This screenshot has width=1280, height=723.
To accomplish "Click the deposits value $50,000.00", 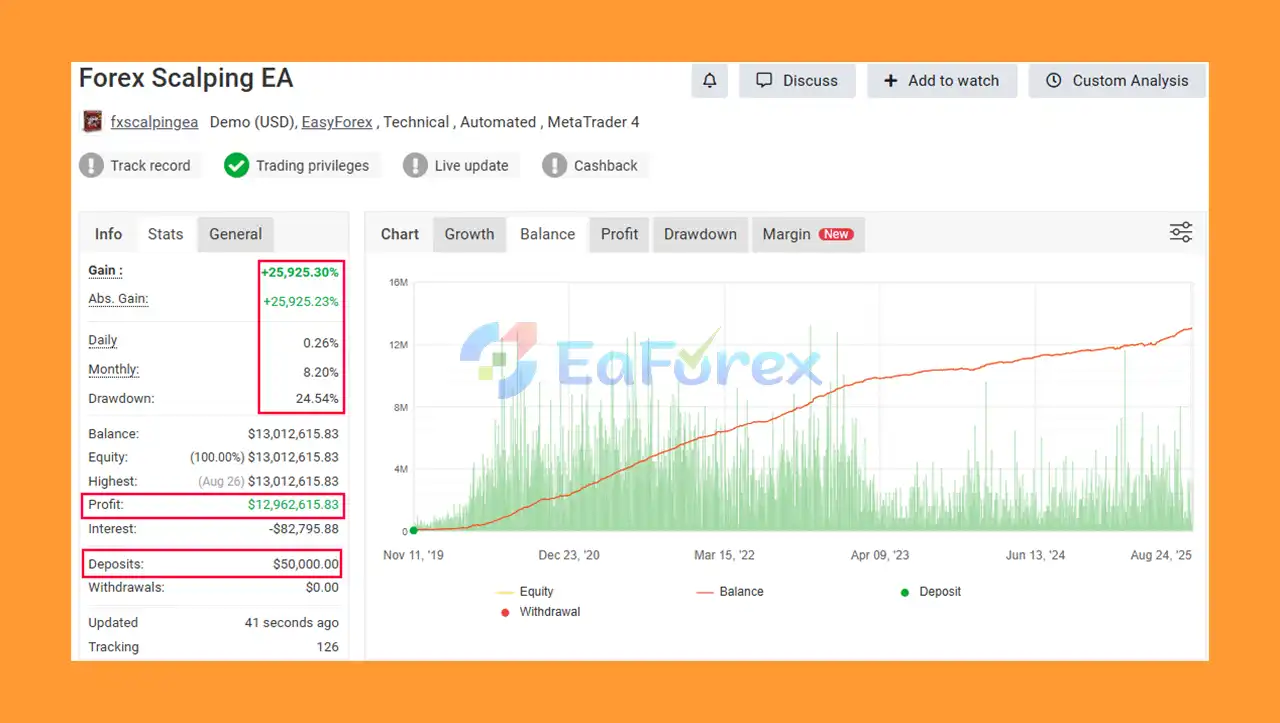I will point(306,565).
